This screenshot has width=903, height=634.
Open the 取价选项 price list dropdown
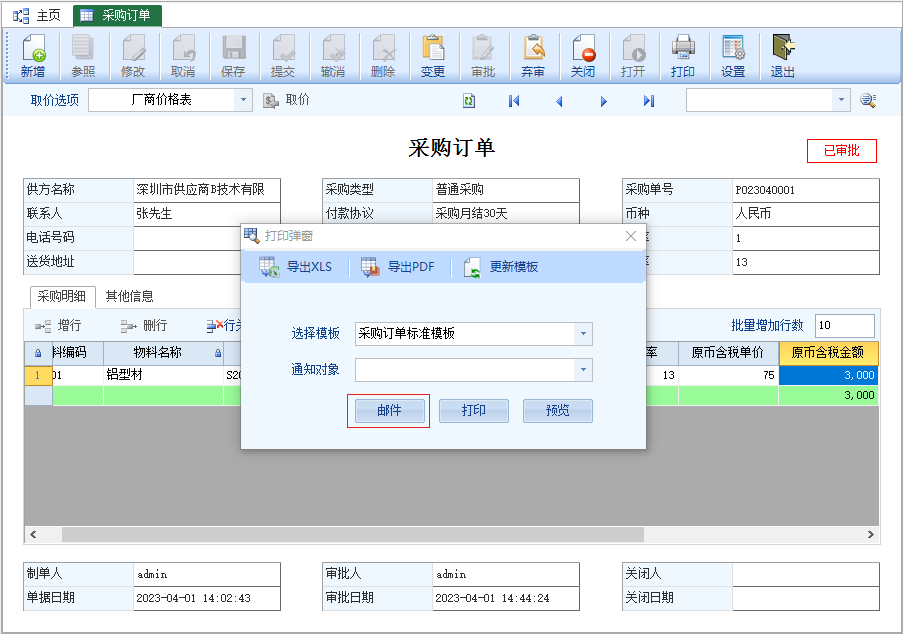(244, 100)
